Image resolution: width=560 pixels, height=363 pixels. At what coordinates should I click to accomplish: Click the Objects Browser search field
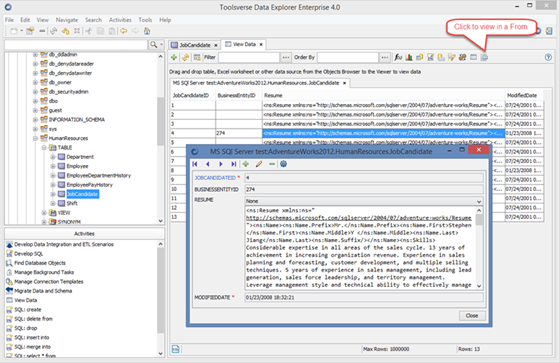pyautogui.click(x=76, y=45)
